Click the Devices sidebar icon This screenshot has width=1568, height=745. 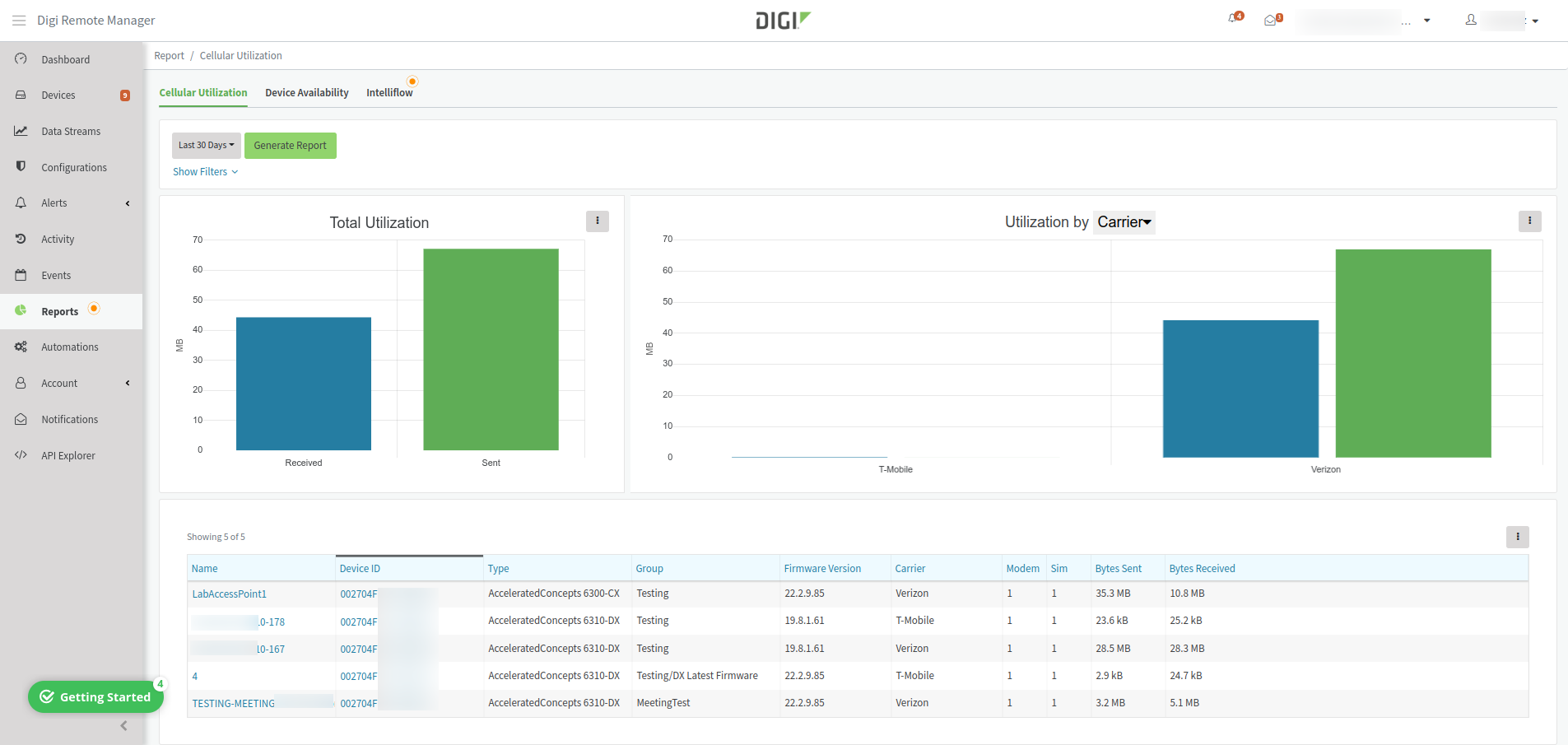pos(21,95)
